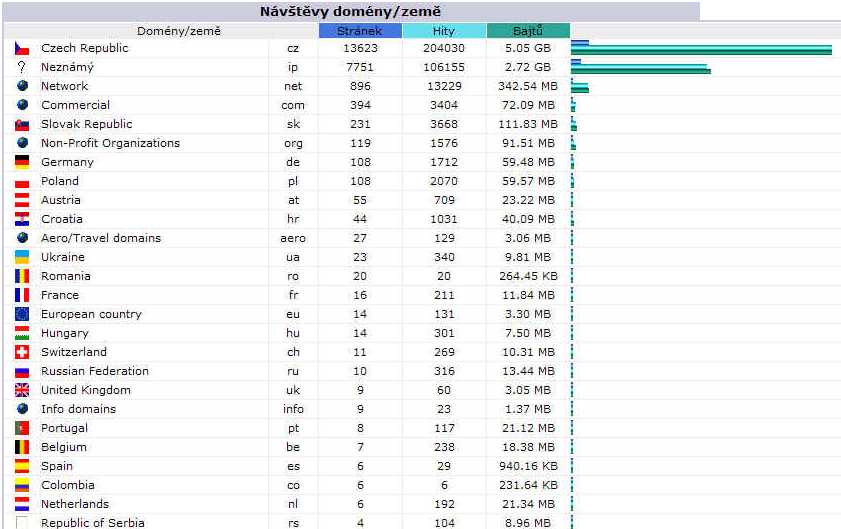
Task: Click the 5.05 GB bytes value
Action: 528,48
